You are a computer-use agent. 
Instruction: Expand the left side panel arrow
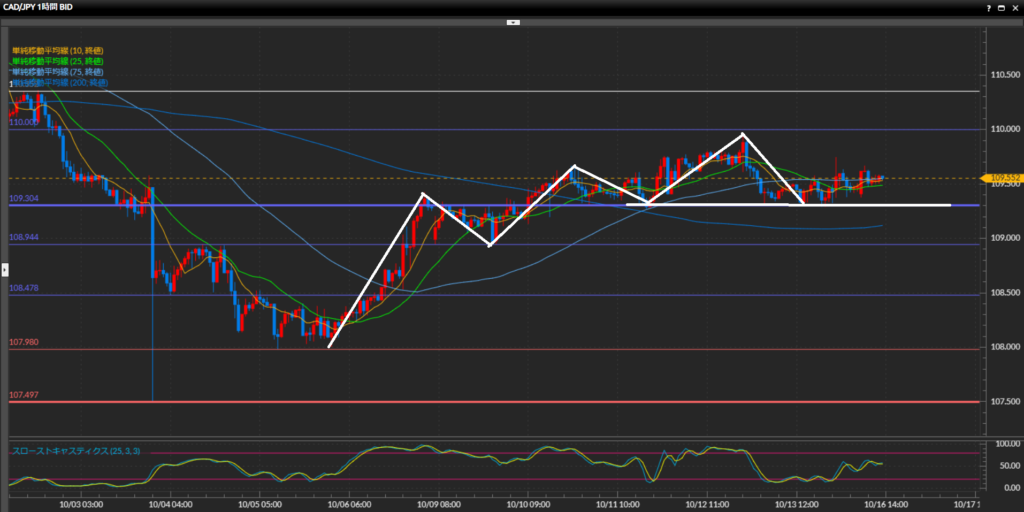4,269
